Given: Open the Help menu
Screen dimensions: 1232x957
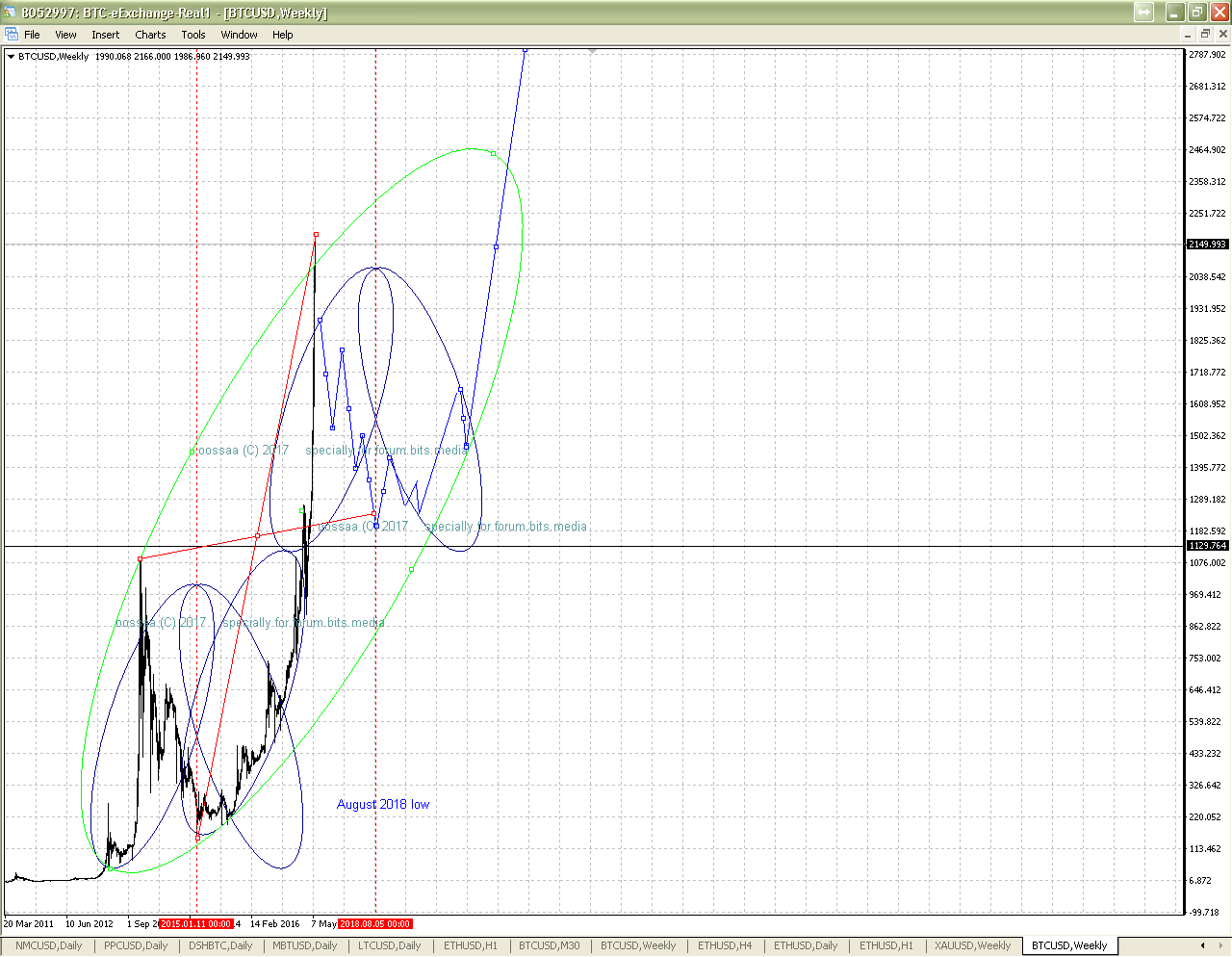Looking at the screenshot, I should 282,35.
